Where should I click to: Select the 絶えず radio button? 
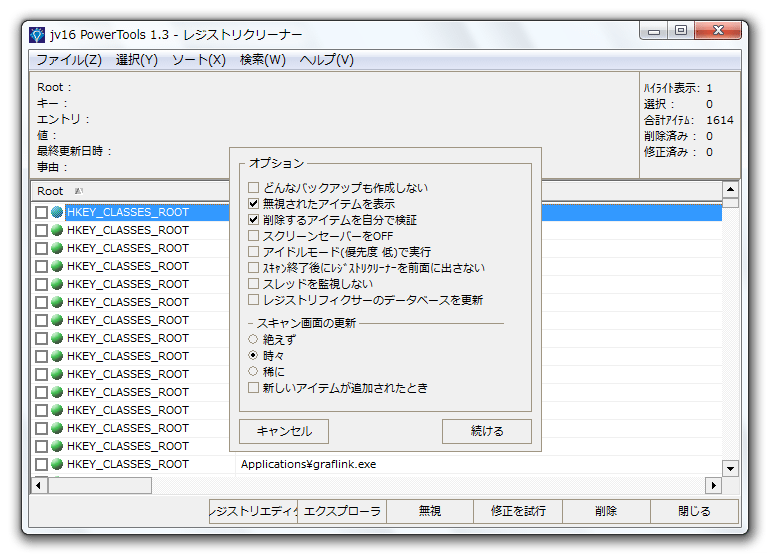(253, 339)
